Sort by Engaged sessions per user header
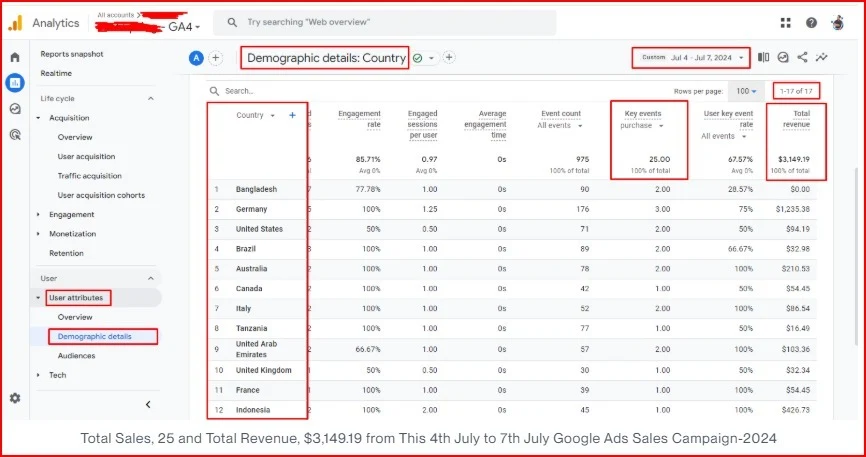The image size is (866, 457). click(423, 124)
